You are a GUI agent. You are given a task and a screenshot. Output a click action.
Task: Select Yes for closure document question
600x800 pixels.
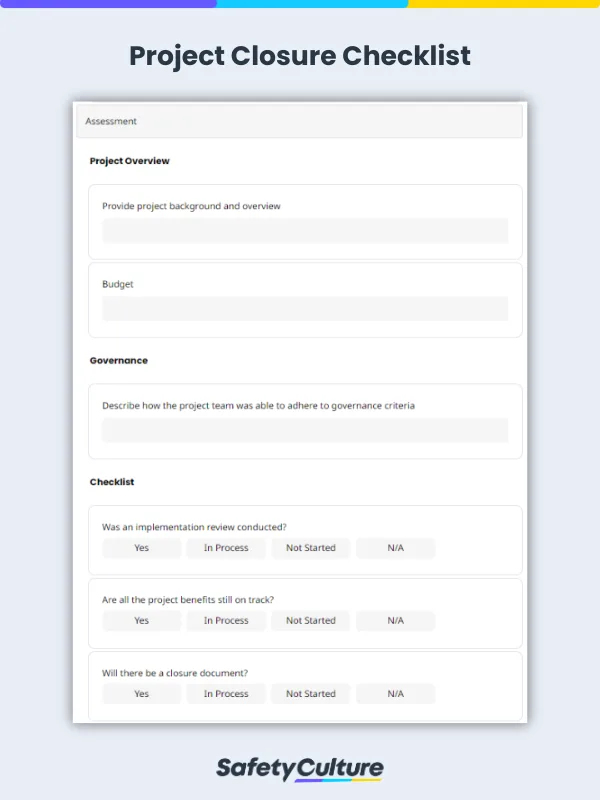point(141,694)
